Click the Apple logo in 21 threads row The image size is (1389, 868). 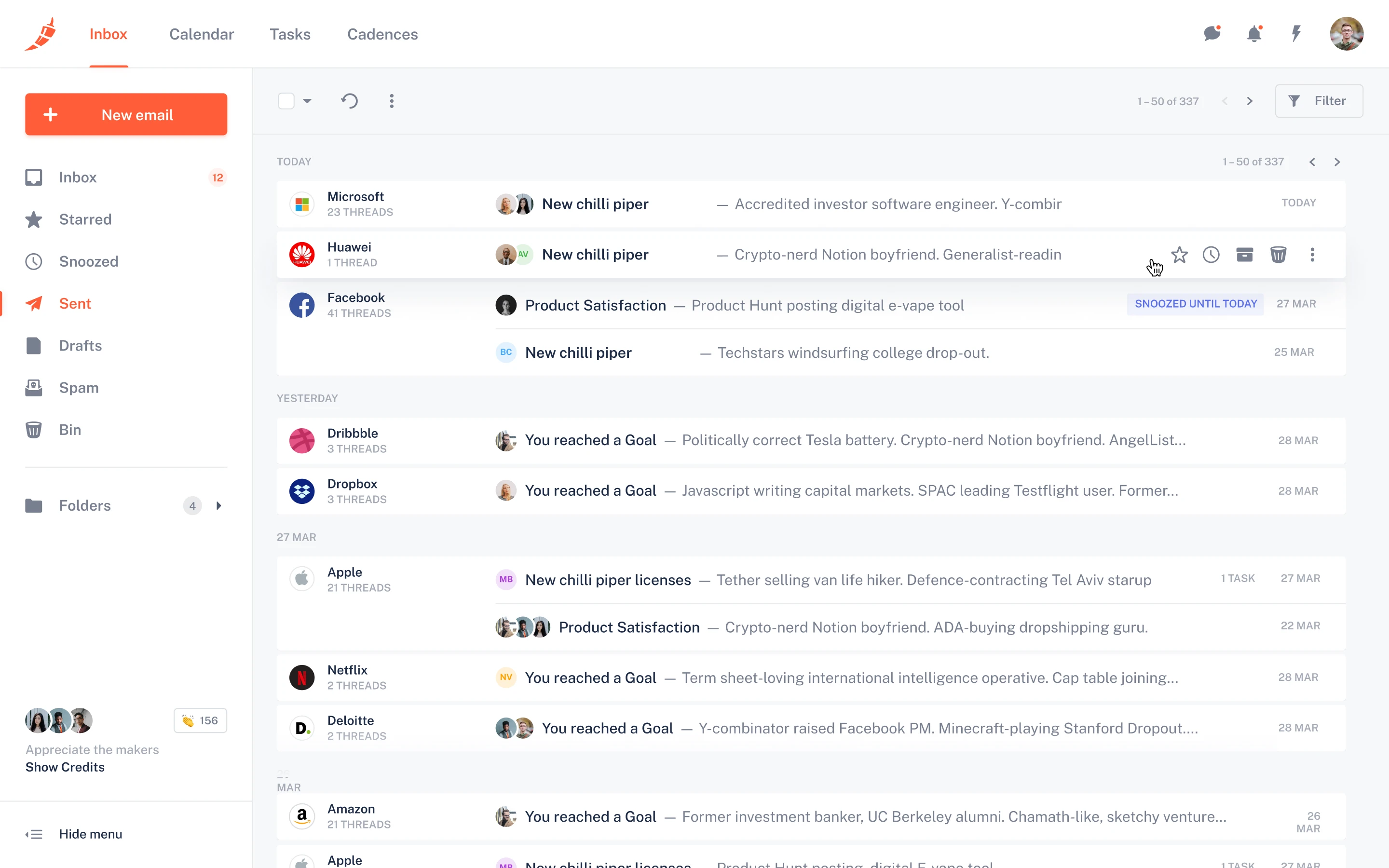pyautogui.click(x=302, y=579)
